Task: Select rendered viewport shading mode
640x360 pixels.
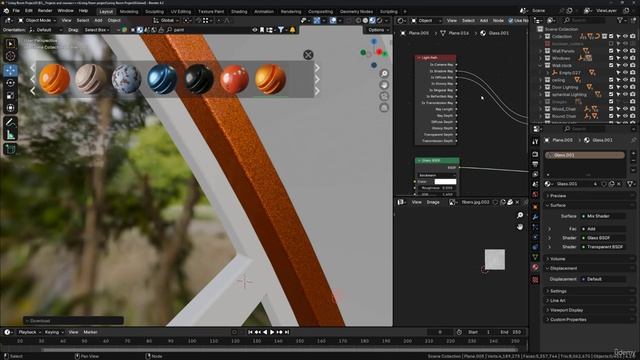Action: 380,20
